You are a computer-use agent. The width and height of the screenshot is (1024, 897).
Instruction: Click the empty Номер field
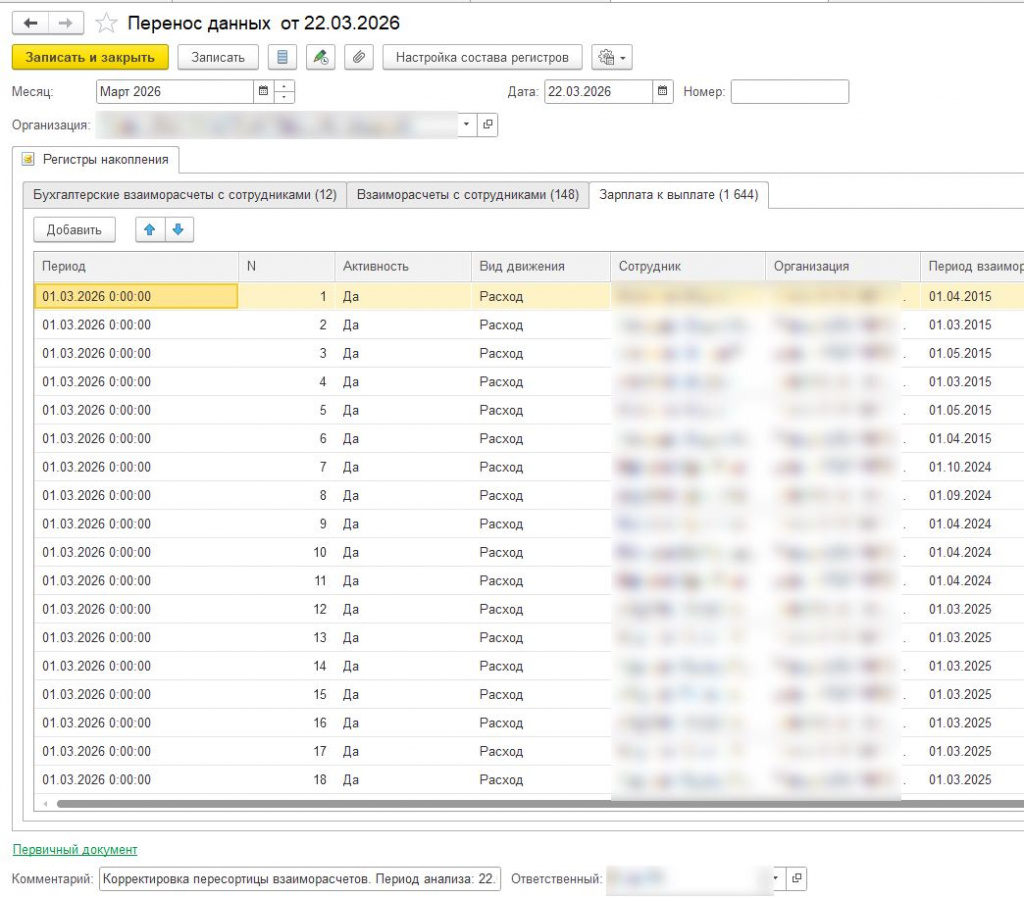pyautogui.click(x=790, y=91)
